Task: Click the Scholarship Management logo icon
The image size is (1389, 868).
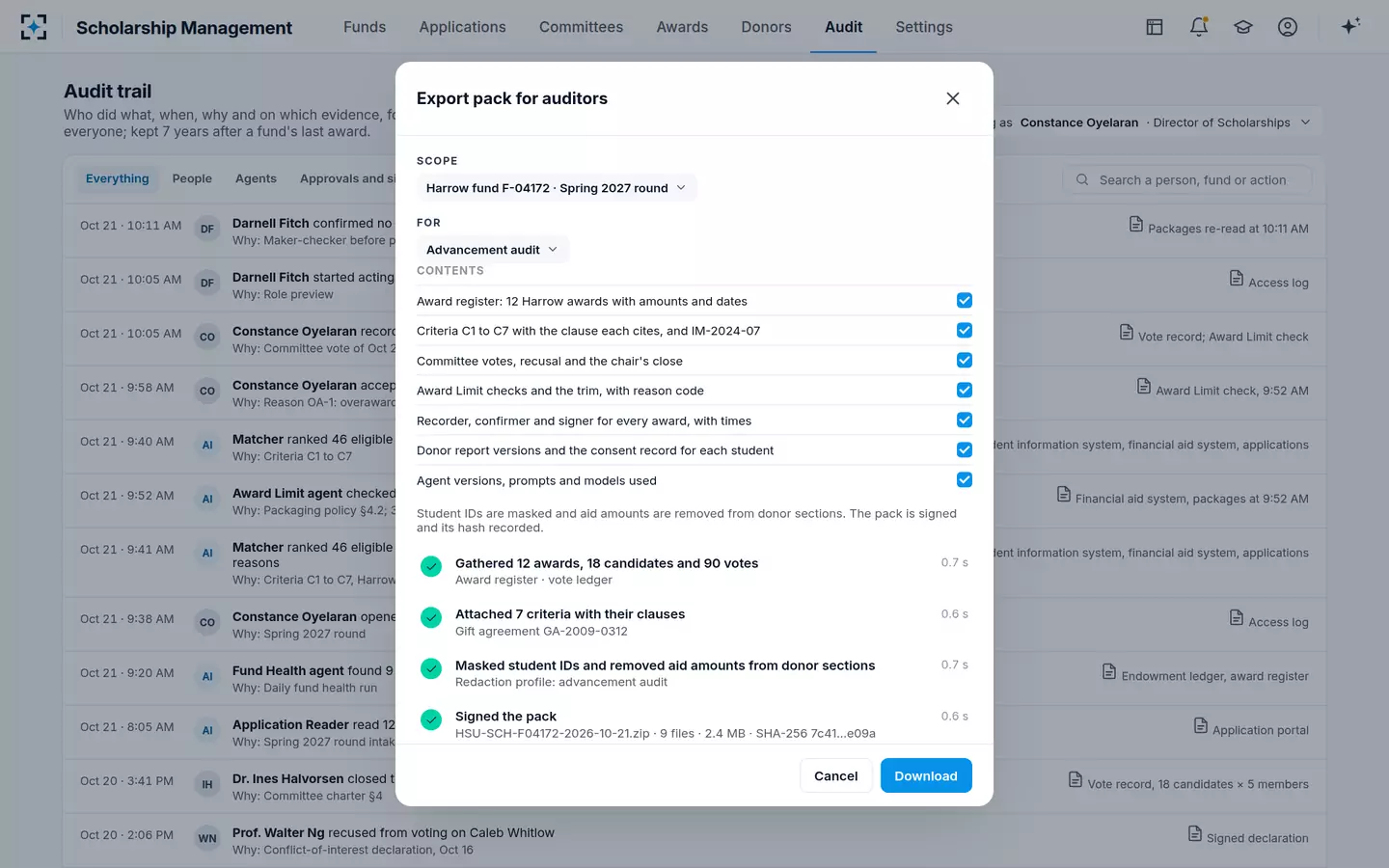Action: (x=34, y=27)
